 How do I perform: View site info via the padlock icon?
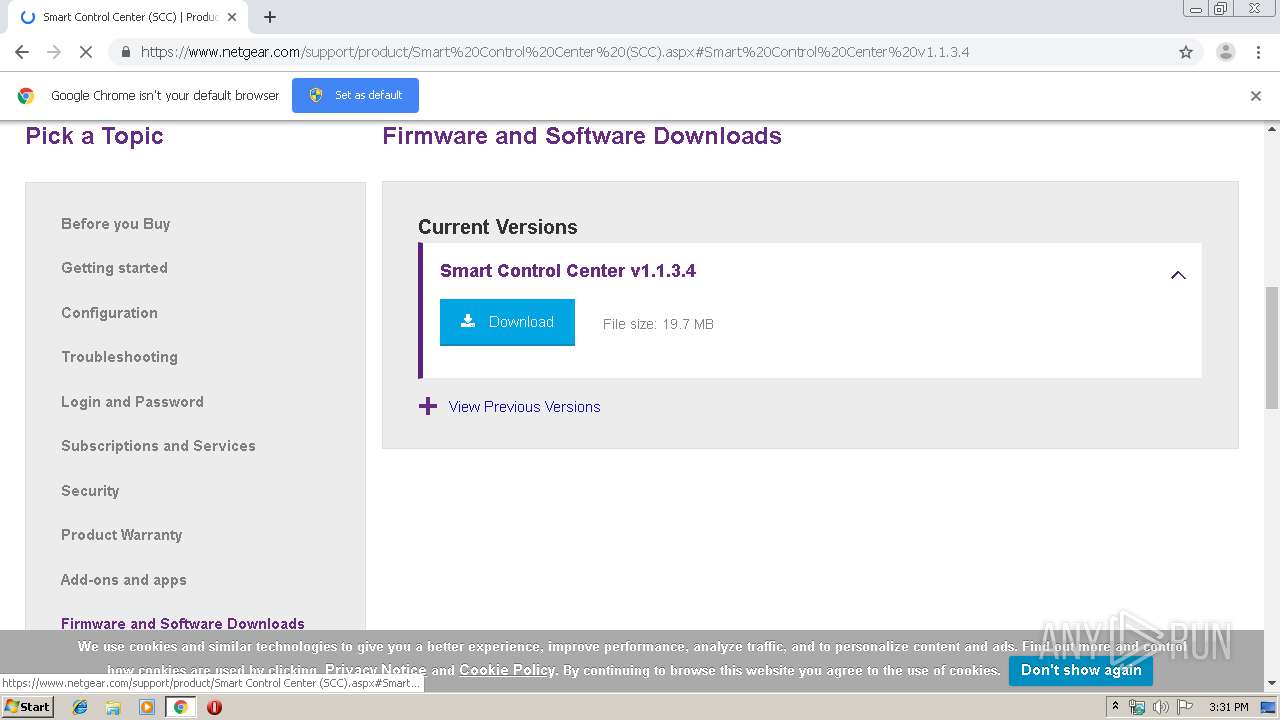tap(125, 52)
